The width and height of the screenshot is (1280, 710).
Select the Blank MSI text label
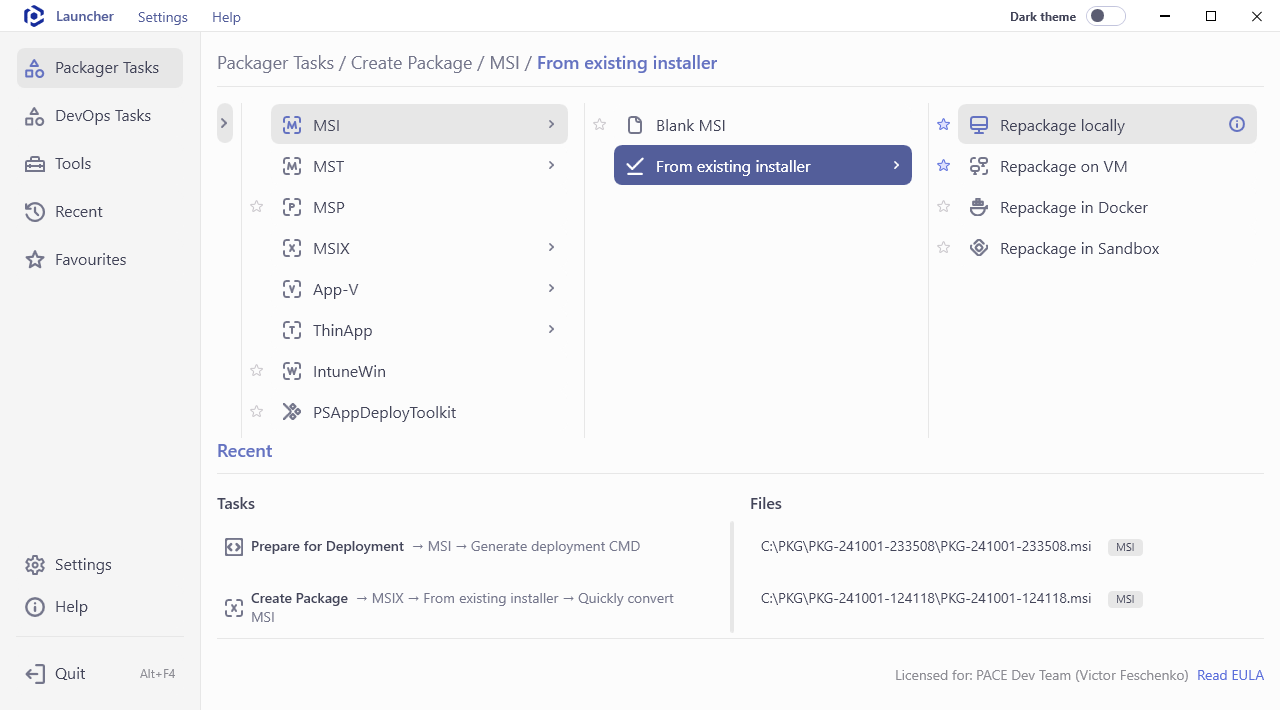[691, 125]
